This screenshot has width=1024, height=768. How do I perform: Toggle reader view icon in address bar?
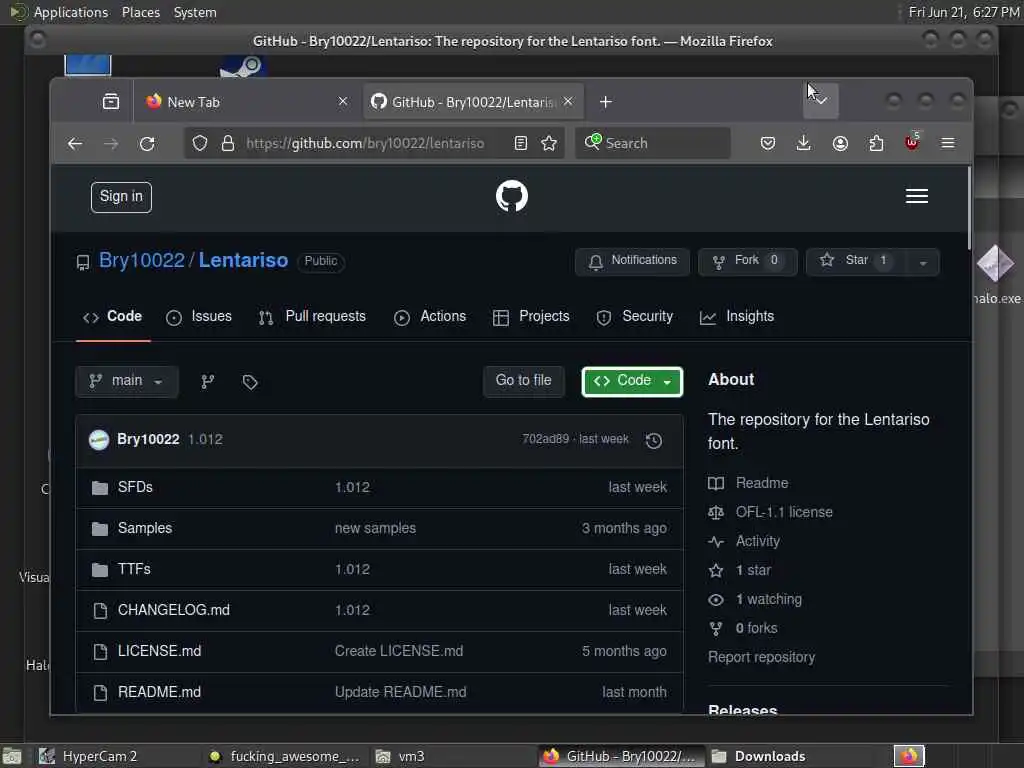pyautogui.click(x=520, y=143)
